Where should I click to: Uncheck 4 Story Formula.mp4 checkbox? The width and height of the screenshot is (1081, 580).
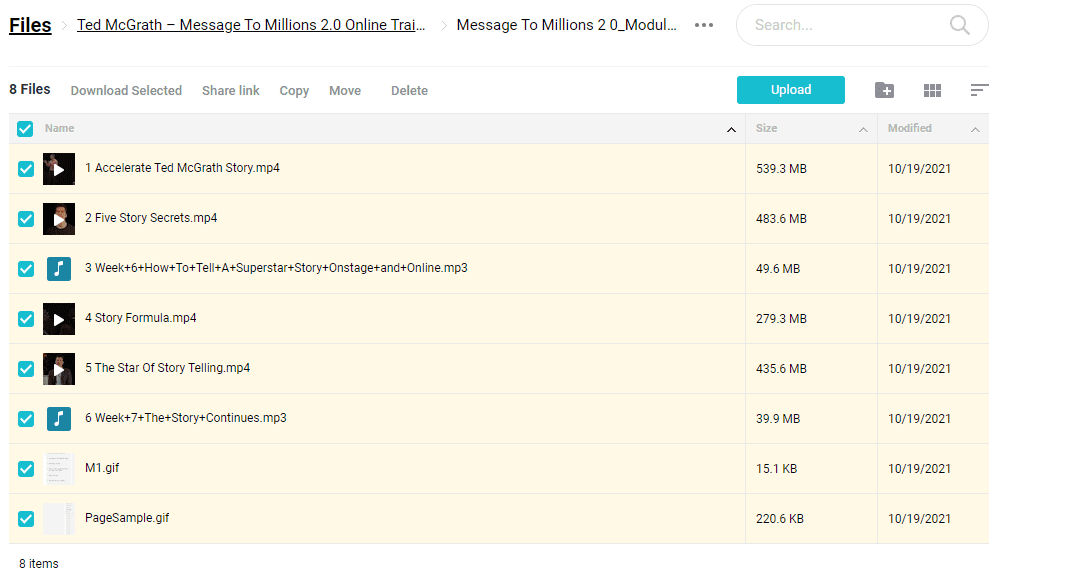[x=26, y=319]
